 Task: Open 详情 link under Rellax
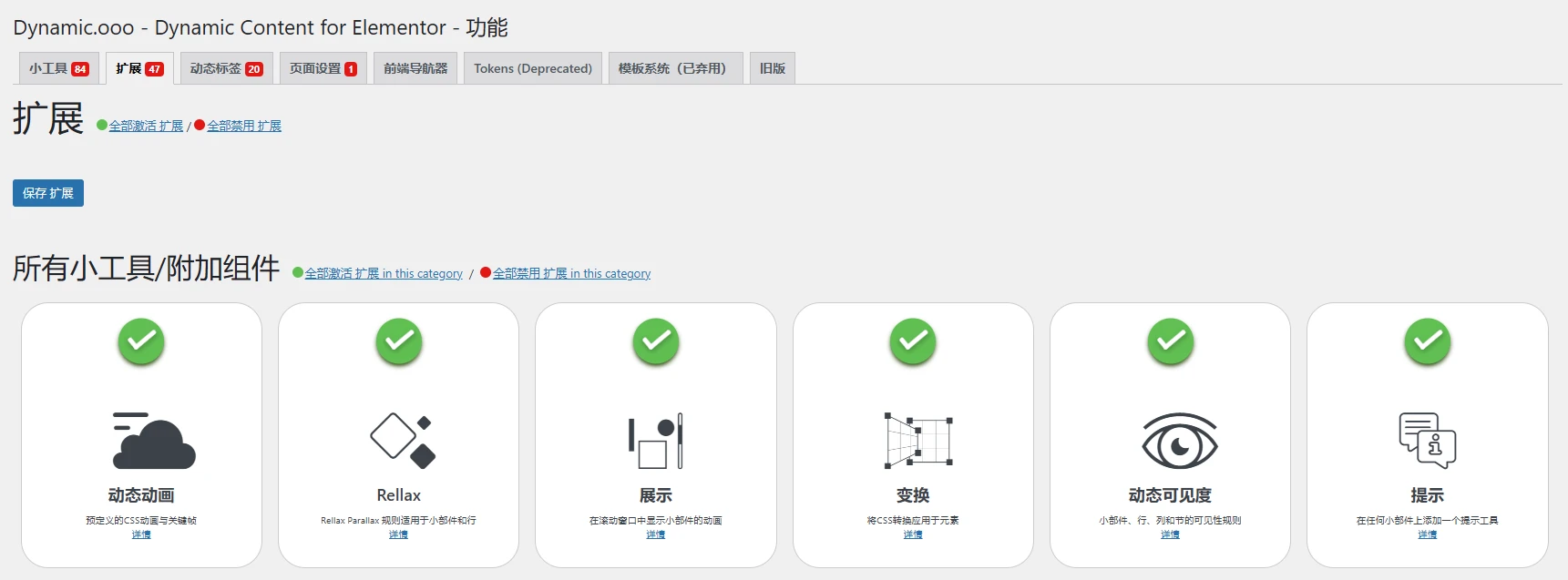pos(399,534)
